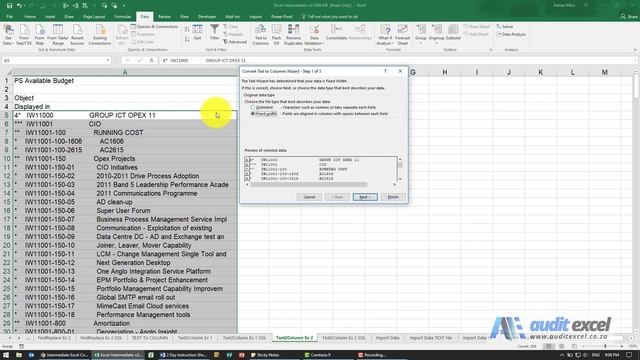This screenshot has height=360, width=640.
Task: Sort ascending A to Z
Action: pos(187,29)
